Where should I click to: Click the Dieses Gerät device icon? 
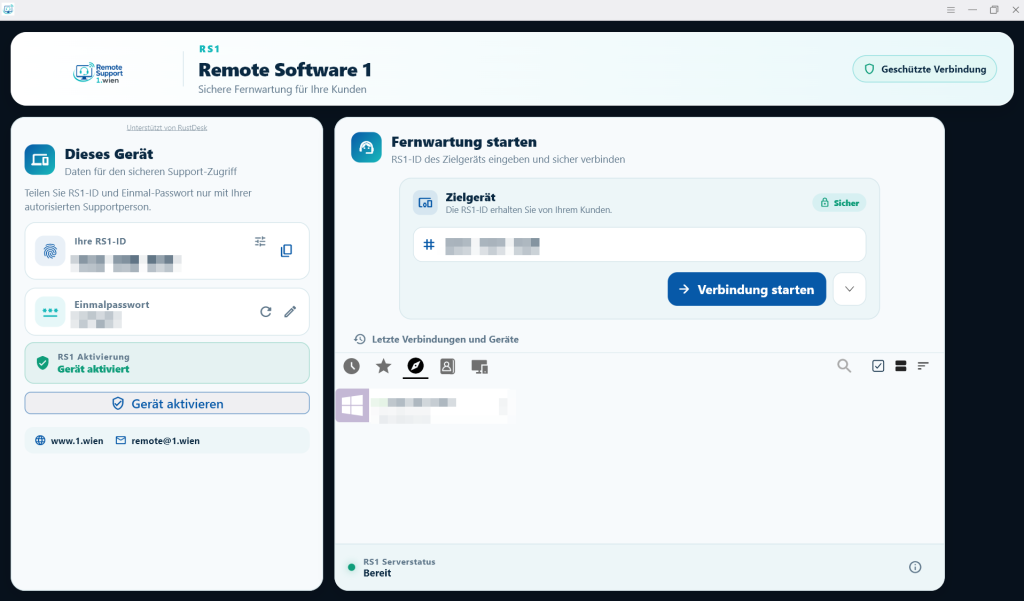tap(40, 160)
